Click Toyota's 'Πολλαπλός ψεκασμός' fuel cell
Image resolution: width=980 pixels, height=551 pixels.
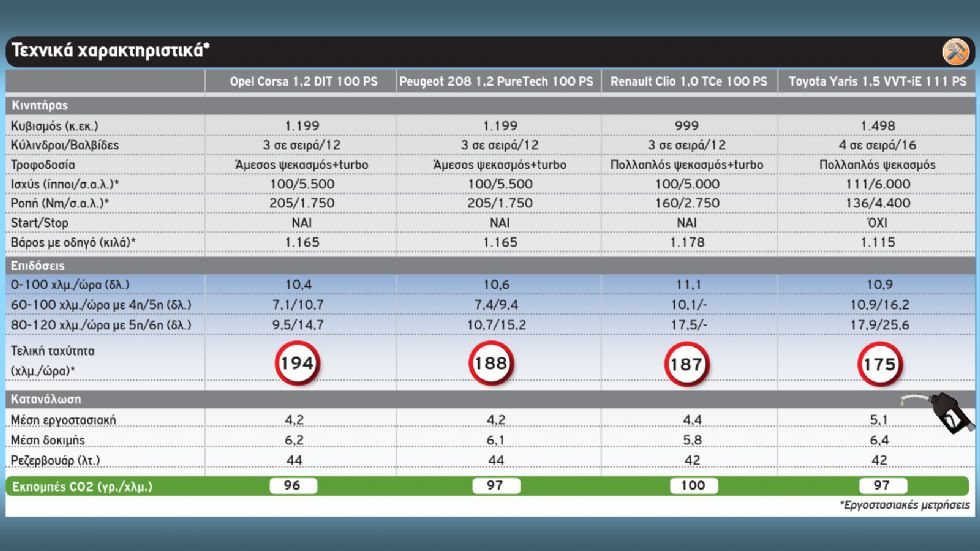click(878, 165)
